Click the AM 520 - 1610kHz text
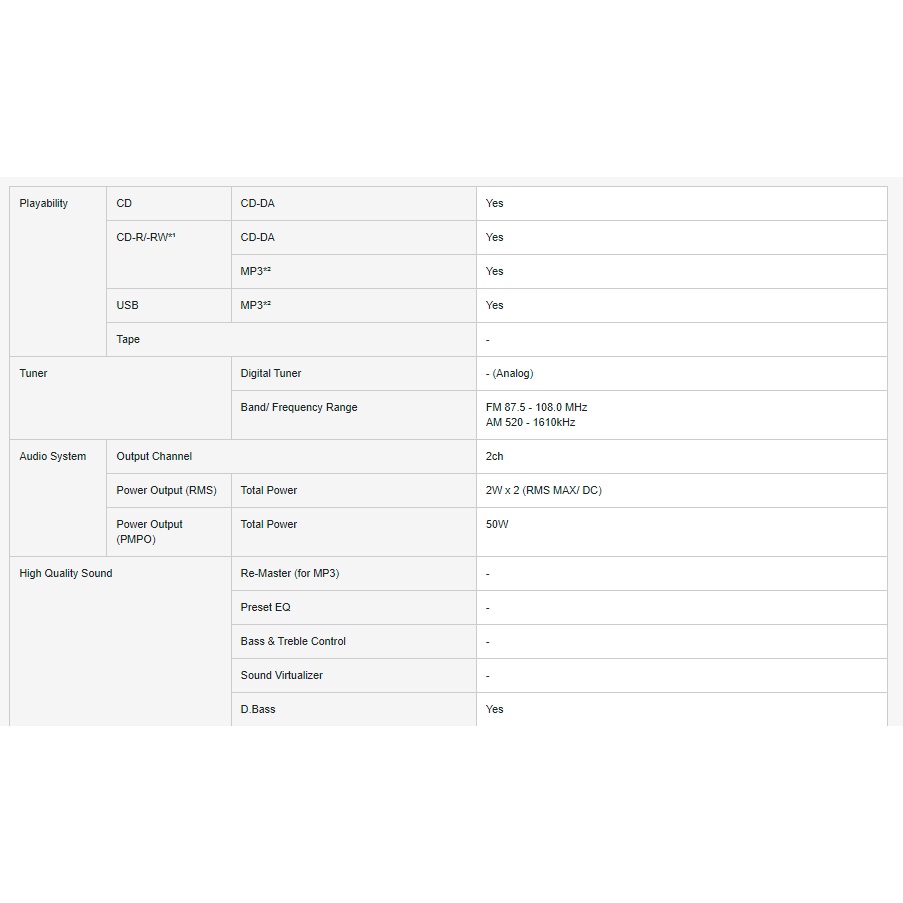This screenshot has height=903, width=903. pyautogui.click(x=530, y=423)
